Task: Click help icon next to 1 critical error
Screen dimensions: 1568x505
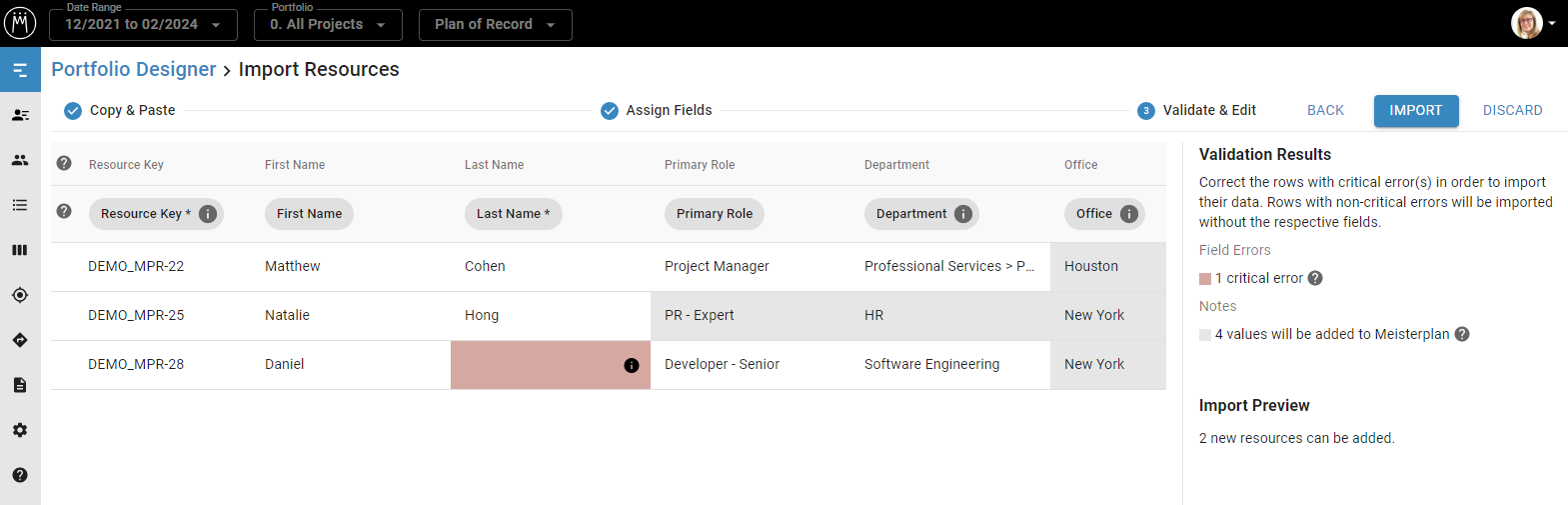Action: [1315, 278]
